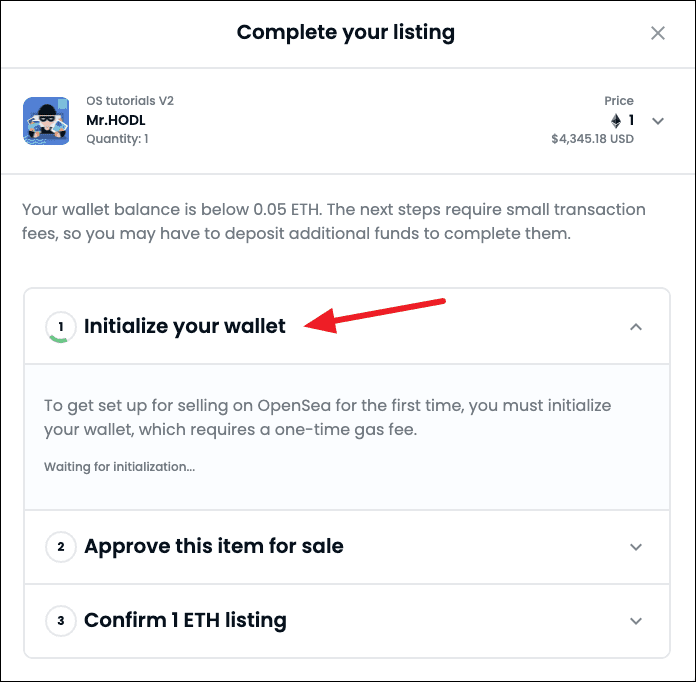
Task: Open the Approve this item for sale step
Action: point(214,547)
